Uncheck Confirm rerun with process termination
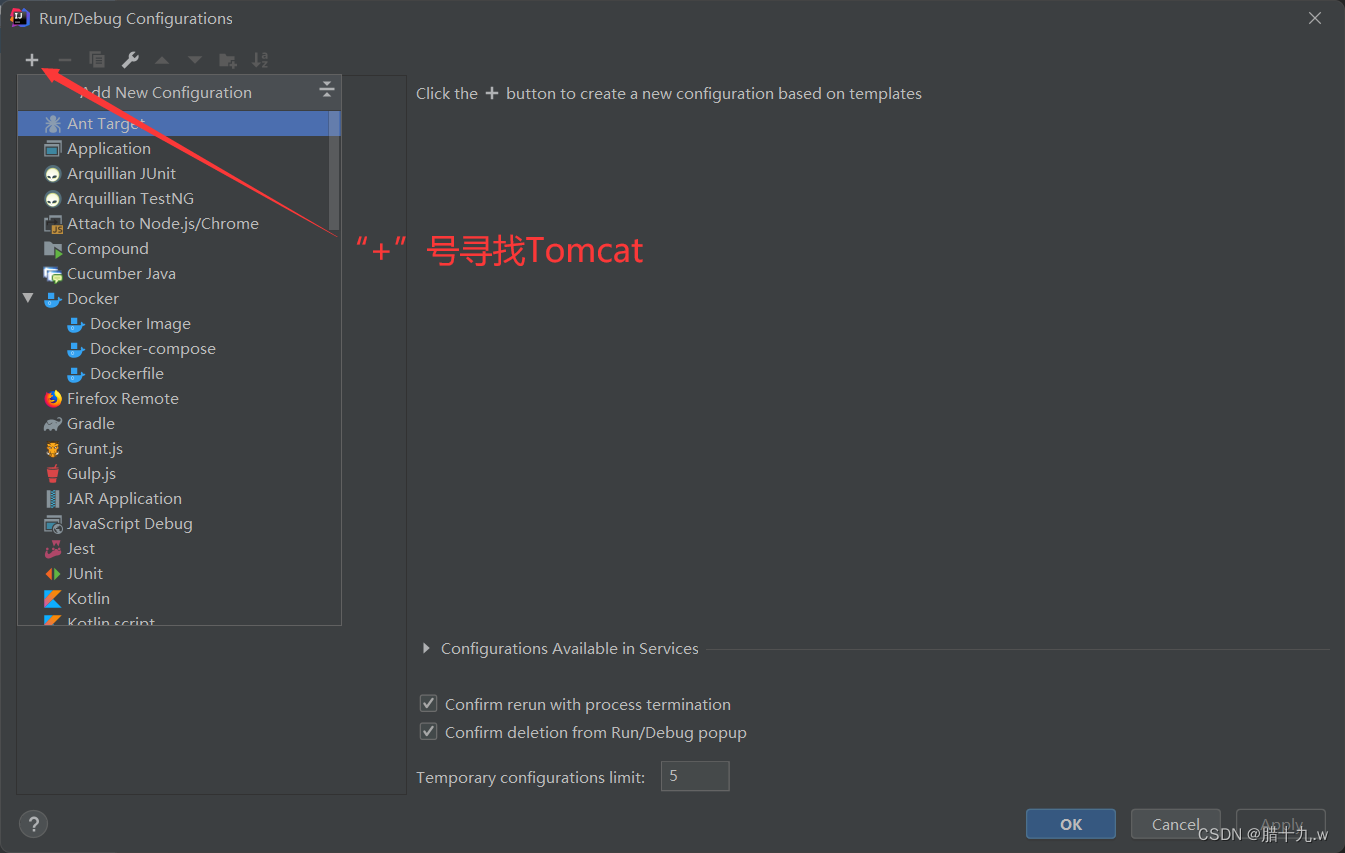Image resolution: width=1345 pixels, height=853 pixels. tap(428, 703)
